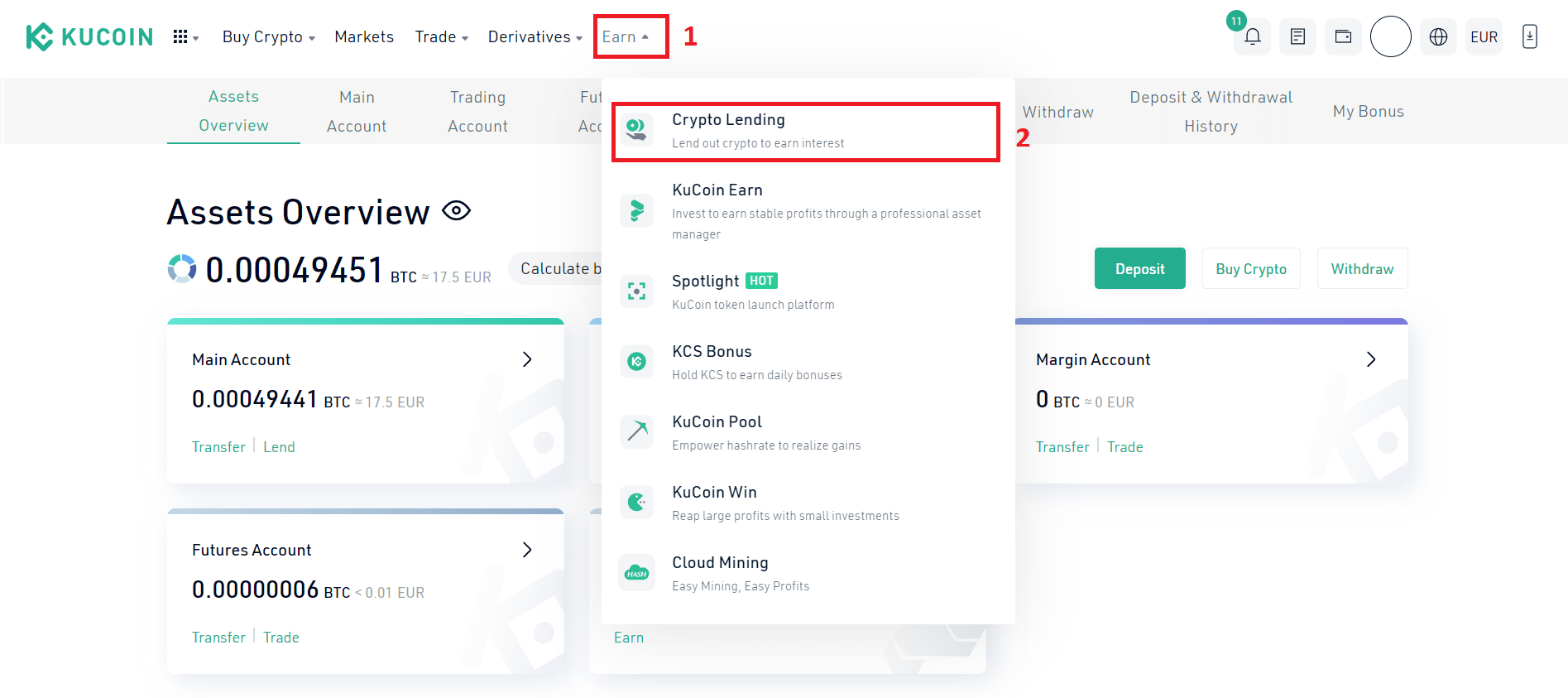Click the Cloud Mining hash icon
Image resolution: width=1568 pixels, height=698 pixels.
pyautogui.click(x=636, y=572)
